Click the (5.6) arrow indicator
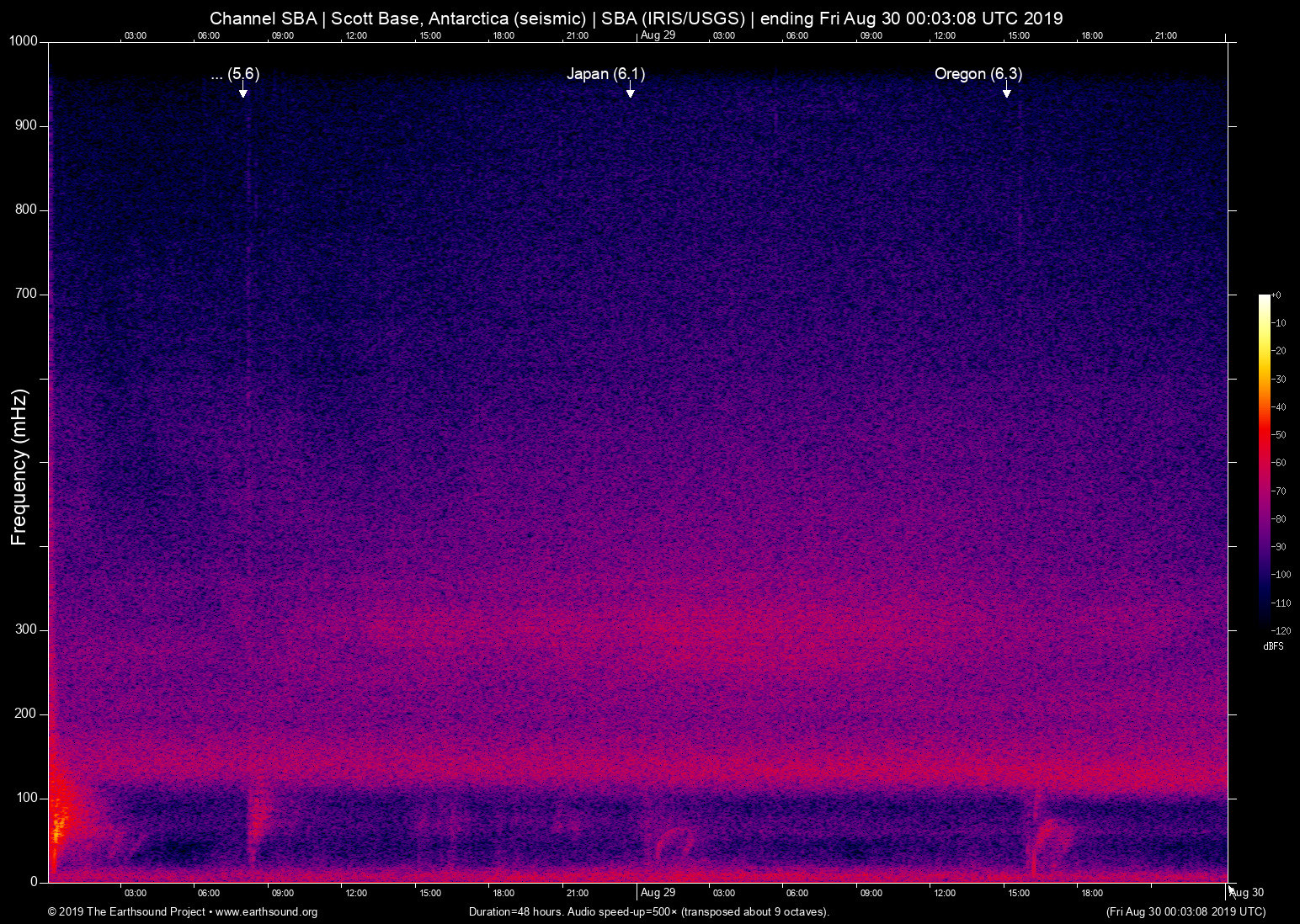Image resolution: width=1300 pixels, height=924 pixels. coord(243,93)
